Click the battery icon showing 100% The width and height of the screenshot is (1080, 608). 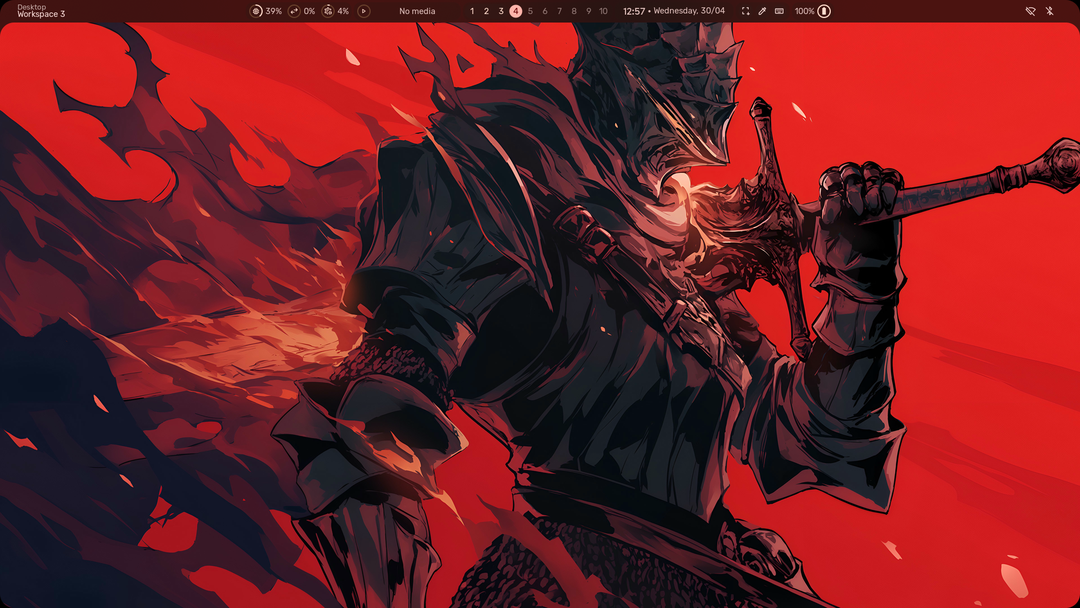(x=824, y=11)
